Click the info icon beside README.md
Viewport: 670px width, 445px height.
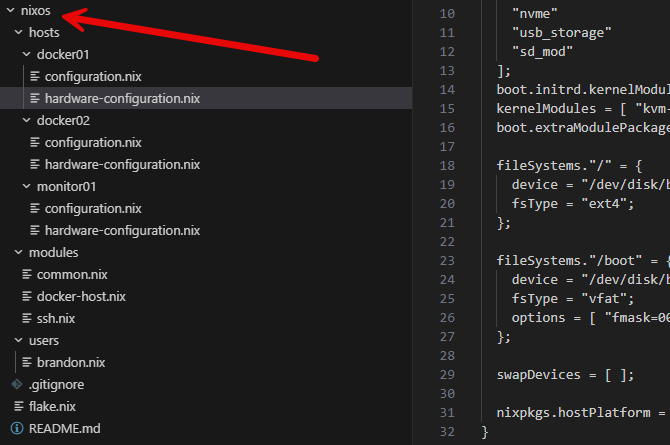click(17, 428)
